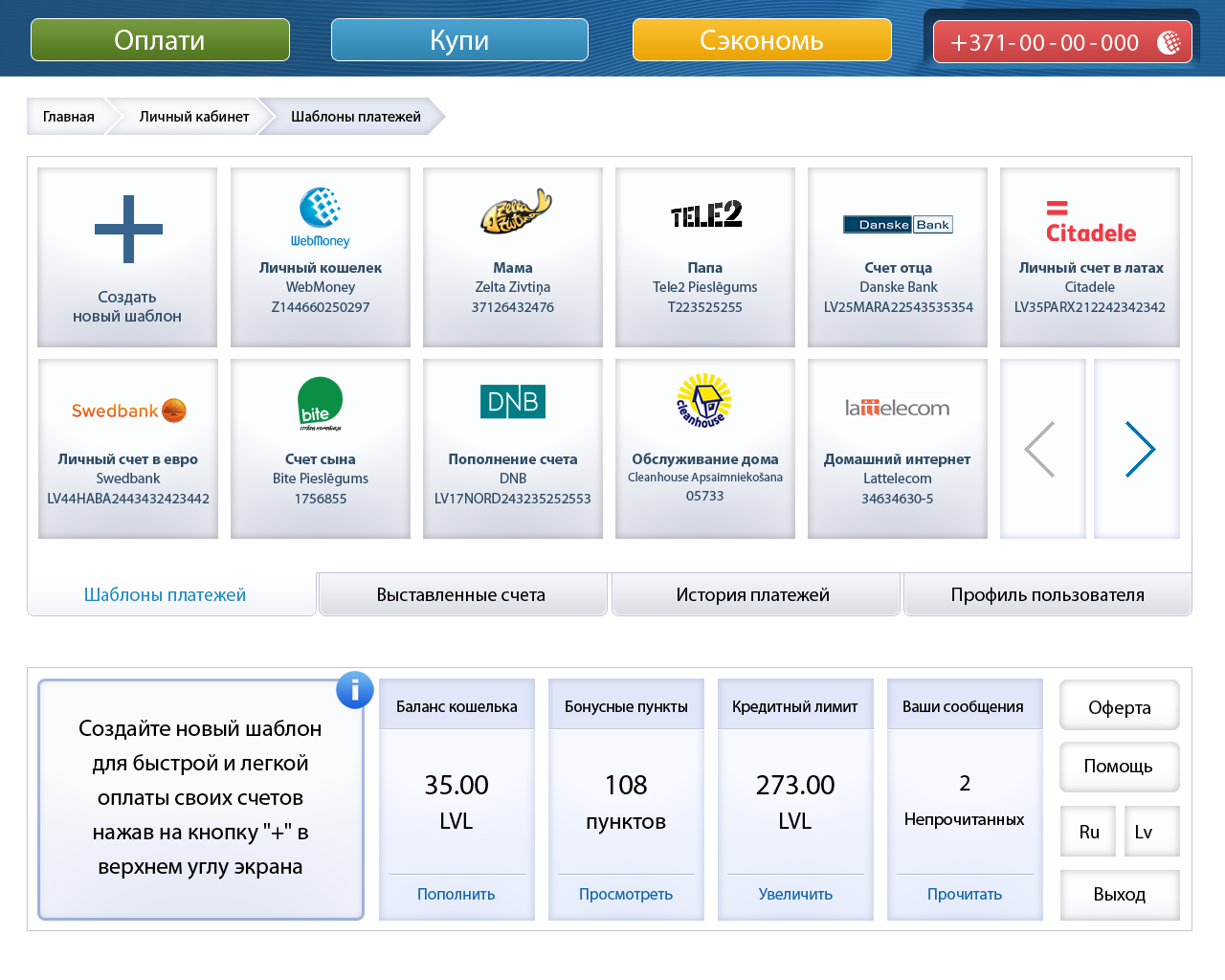Open the Выставленные счета tab
The height and width of the screenshot is (980, 1225).
pos(462,594)
